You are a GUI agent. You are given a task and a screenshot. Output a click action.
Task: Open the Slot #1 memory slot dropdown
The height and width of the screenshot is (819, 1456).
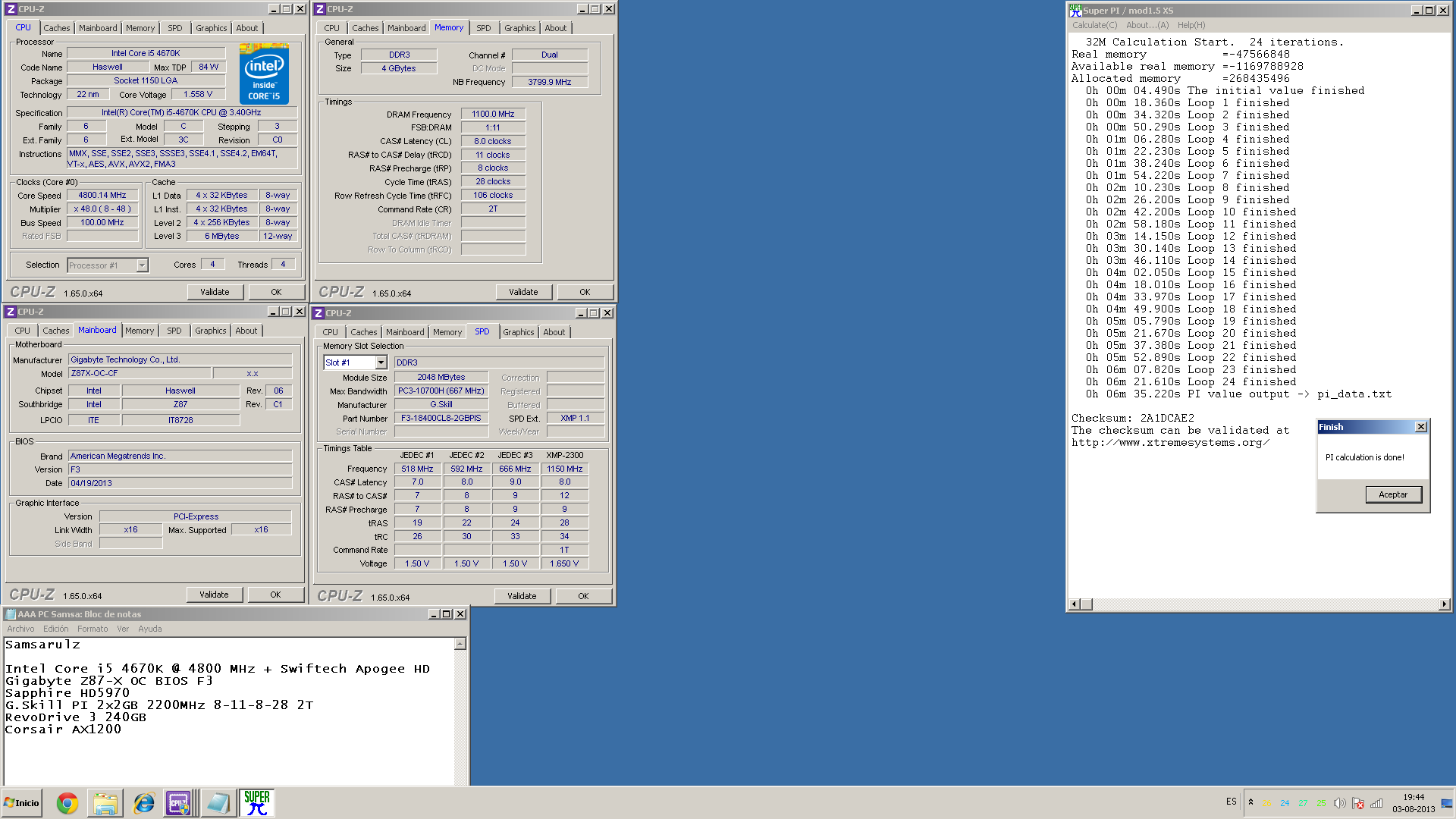point(381,362)
